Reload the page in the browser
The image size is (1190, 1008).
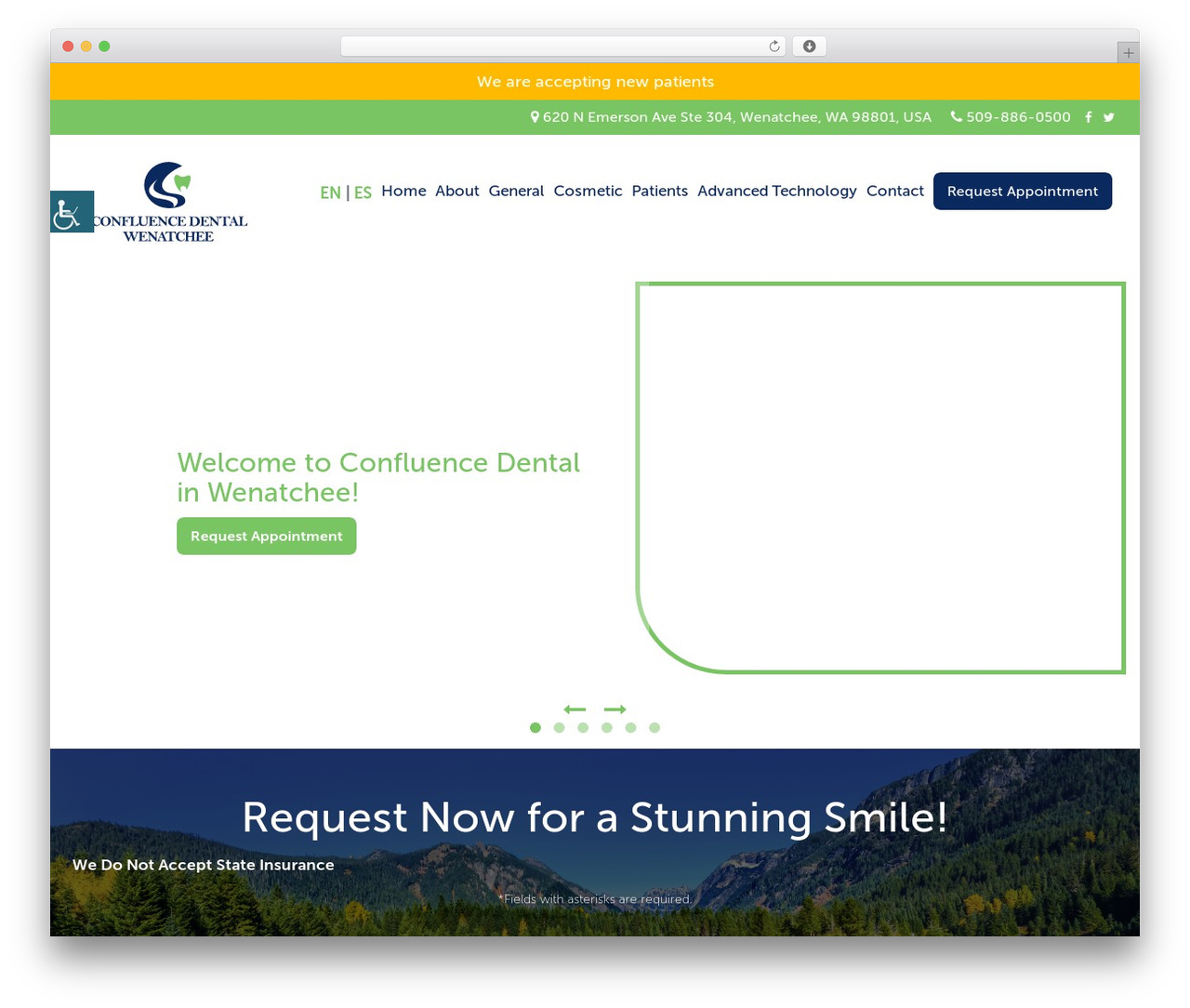773,46
